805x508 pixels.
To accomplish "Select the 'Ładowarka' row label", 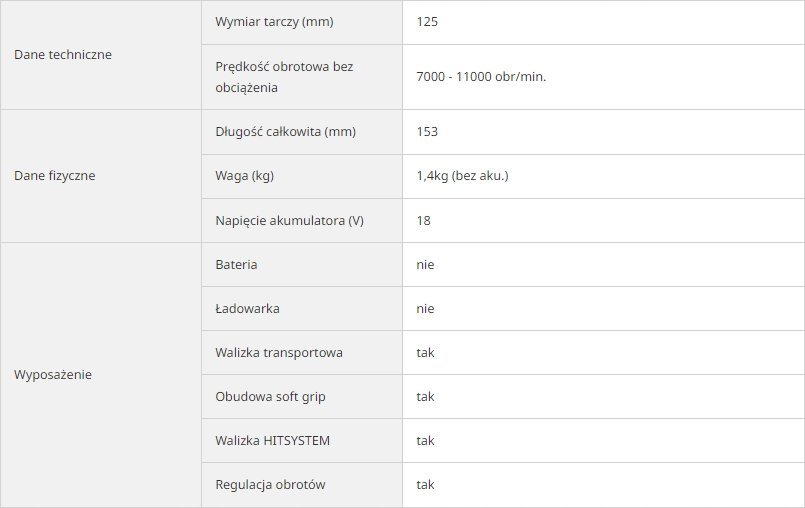I will [x=247, y=309].
